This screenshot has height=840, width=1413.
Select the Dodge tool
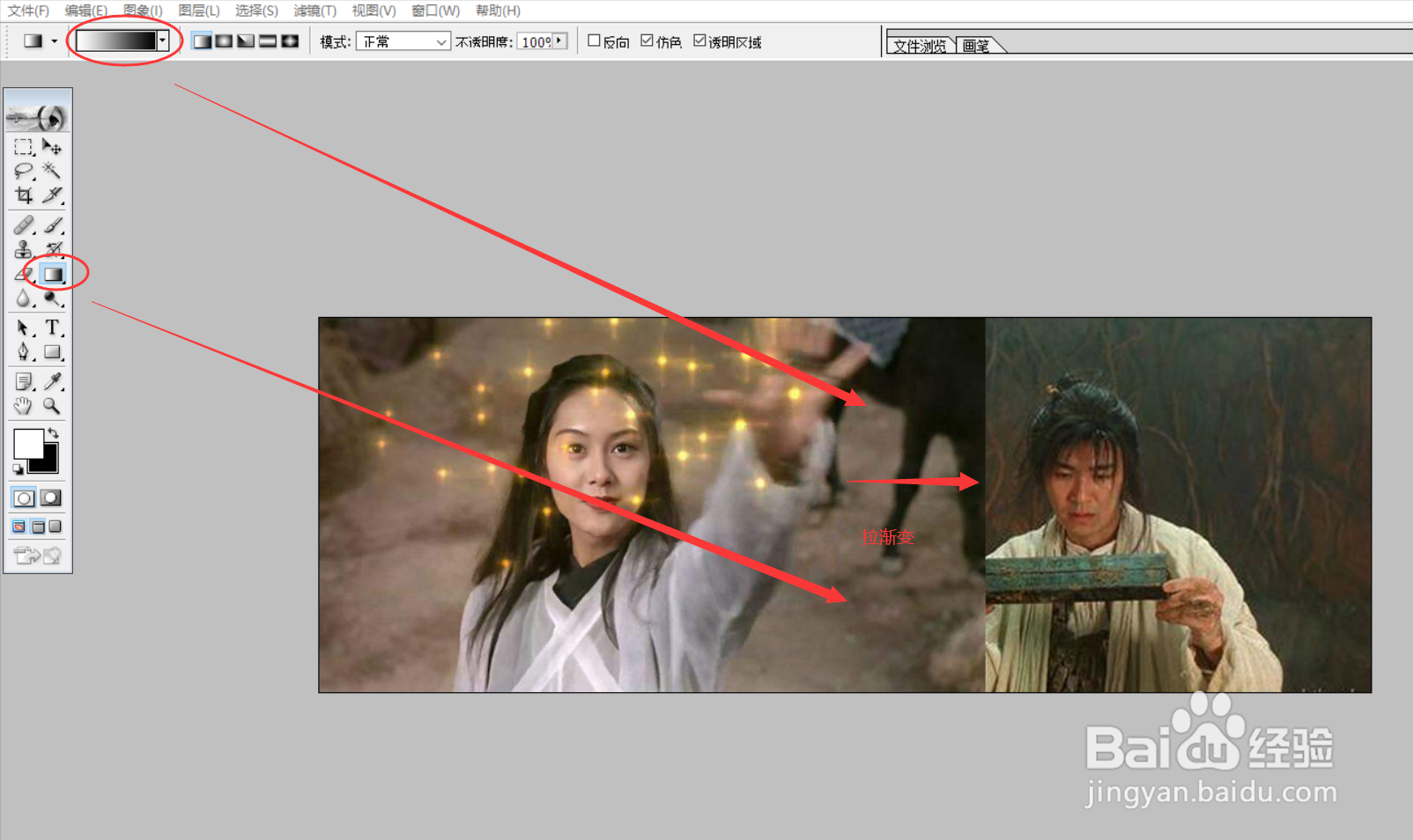52,299
